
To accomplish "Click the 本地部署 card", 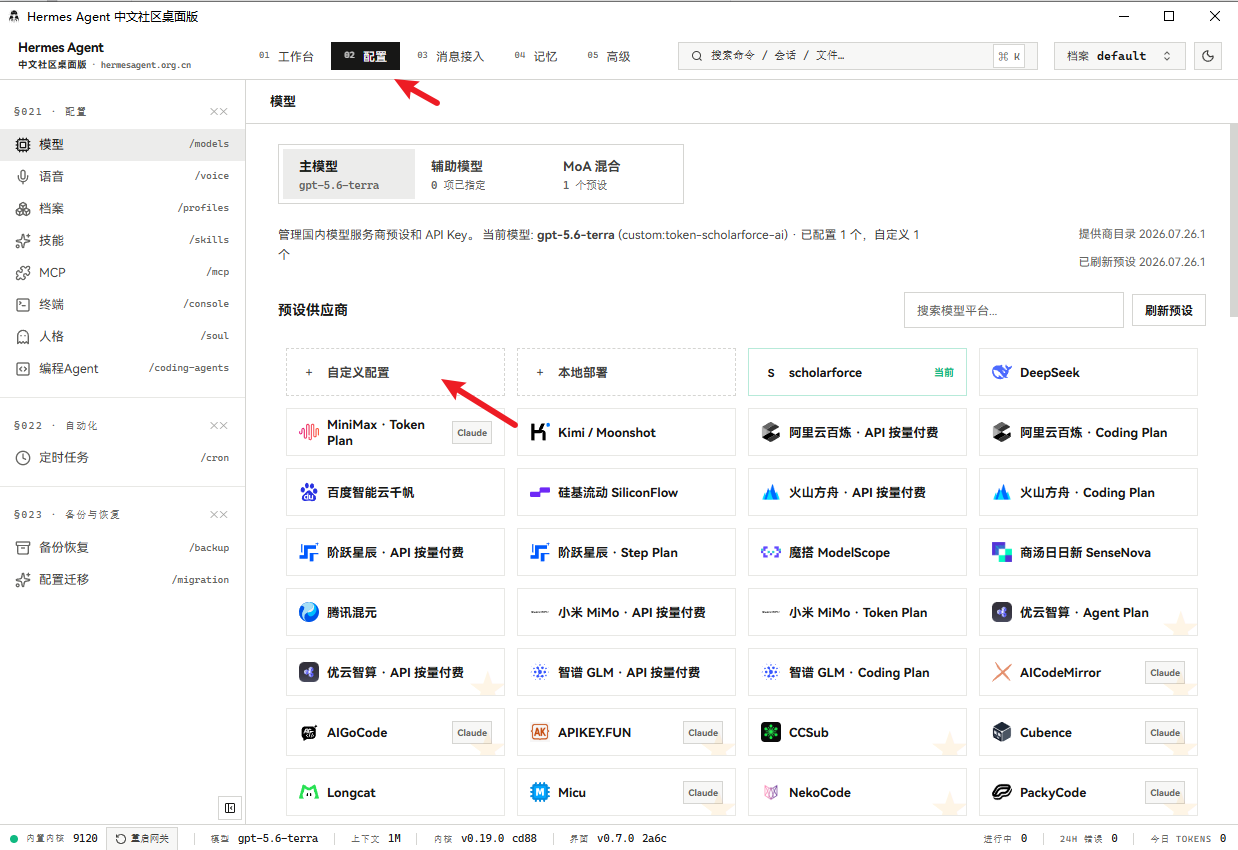I will [626, 372].
